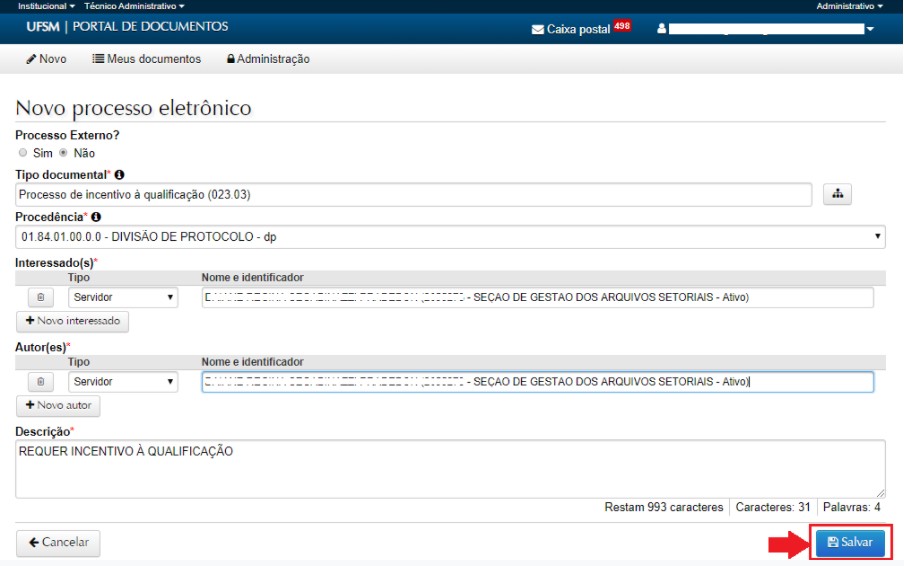The width and height of the screenshot is (904, 566).
Task: Open the Caixa postal envelope icon
Action: point(538,29)
